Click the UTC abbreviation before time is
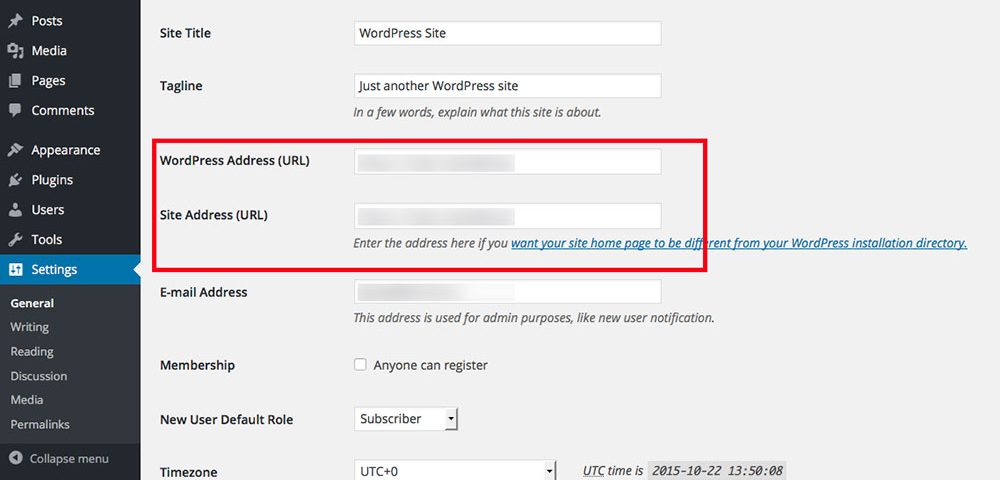1000x480 pixels. (594, 471)
